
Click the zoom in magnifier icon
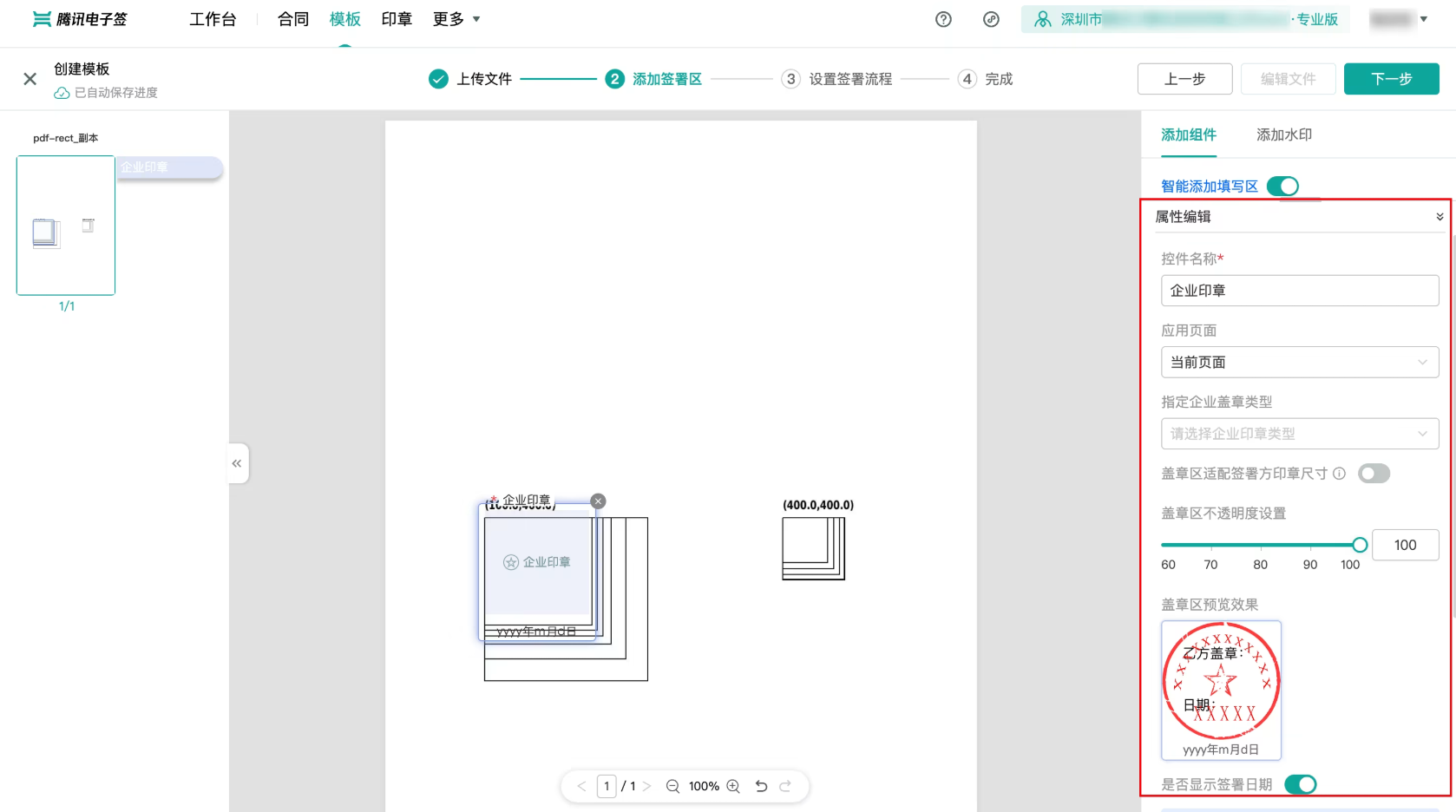733,786
